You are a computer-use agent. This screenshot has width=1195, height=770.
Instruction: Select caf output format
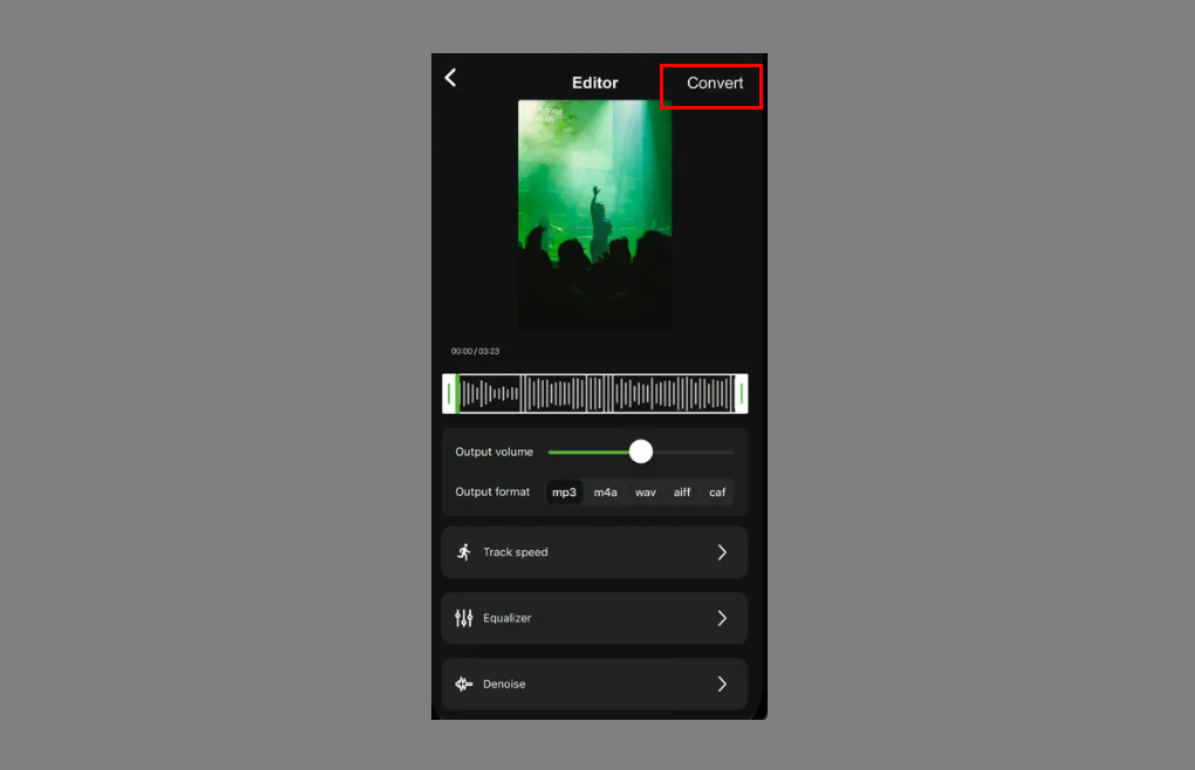tap(717, 492)
